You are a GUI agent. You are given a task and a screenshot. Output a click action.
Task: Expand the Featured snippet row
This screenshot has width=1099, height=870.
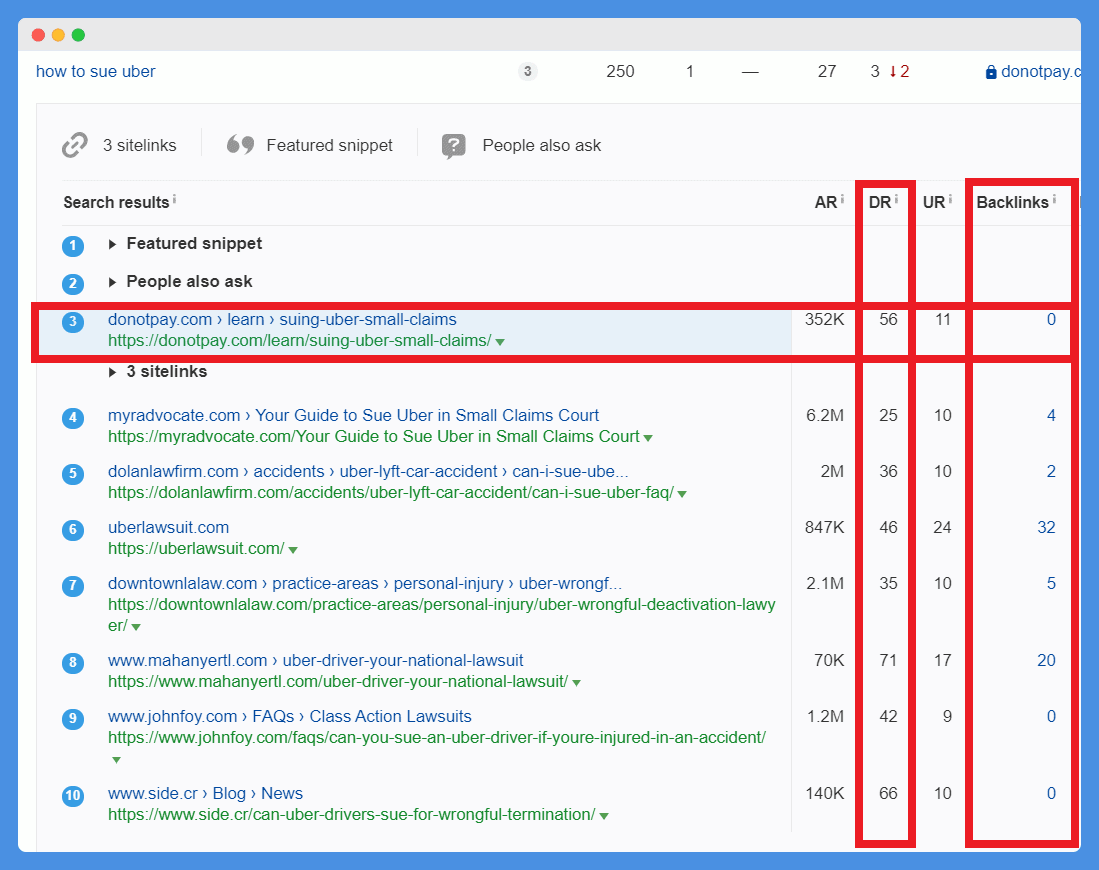point(112,244)
